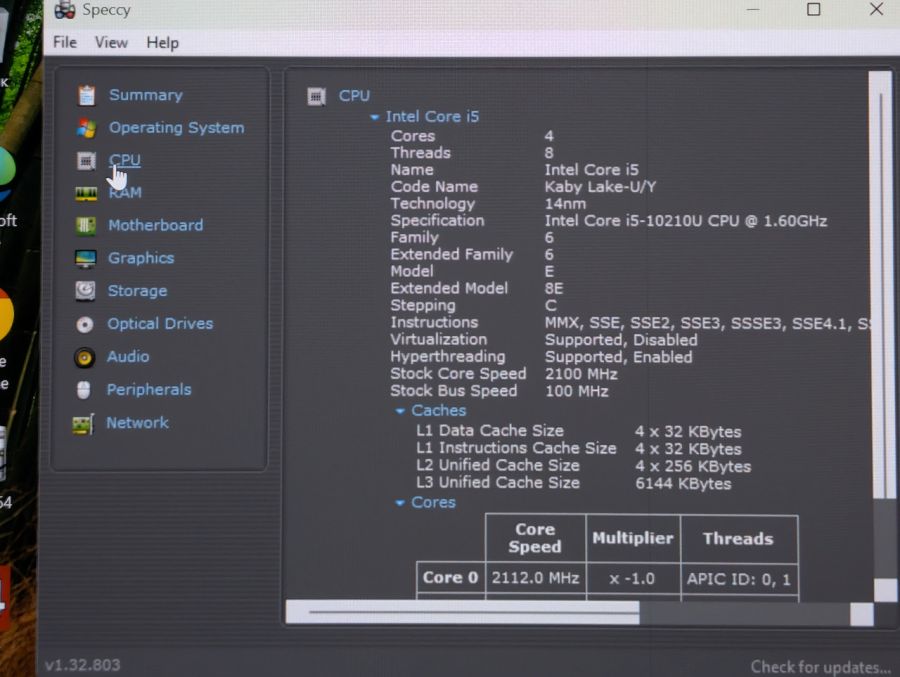Click the L2 Unified Cache Size value
Image resolution: width=900 pixels, height=677 pixels.
(x=693, y=466)
